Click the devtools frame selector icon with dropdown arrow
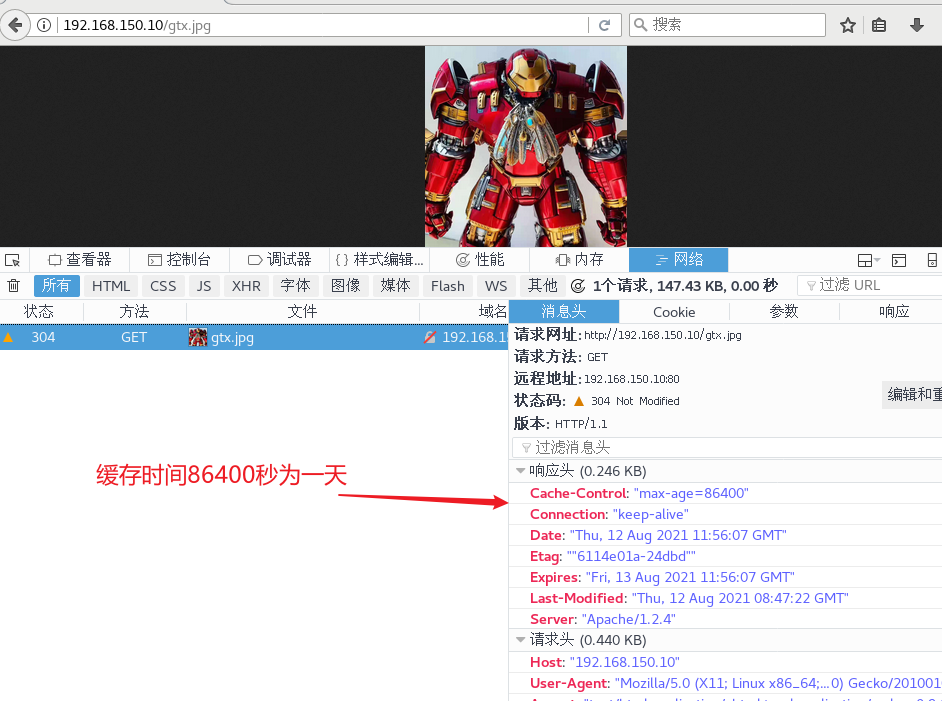Screen dimensions: 942x701 868,260
